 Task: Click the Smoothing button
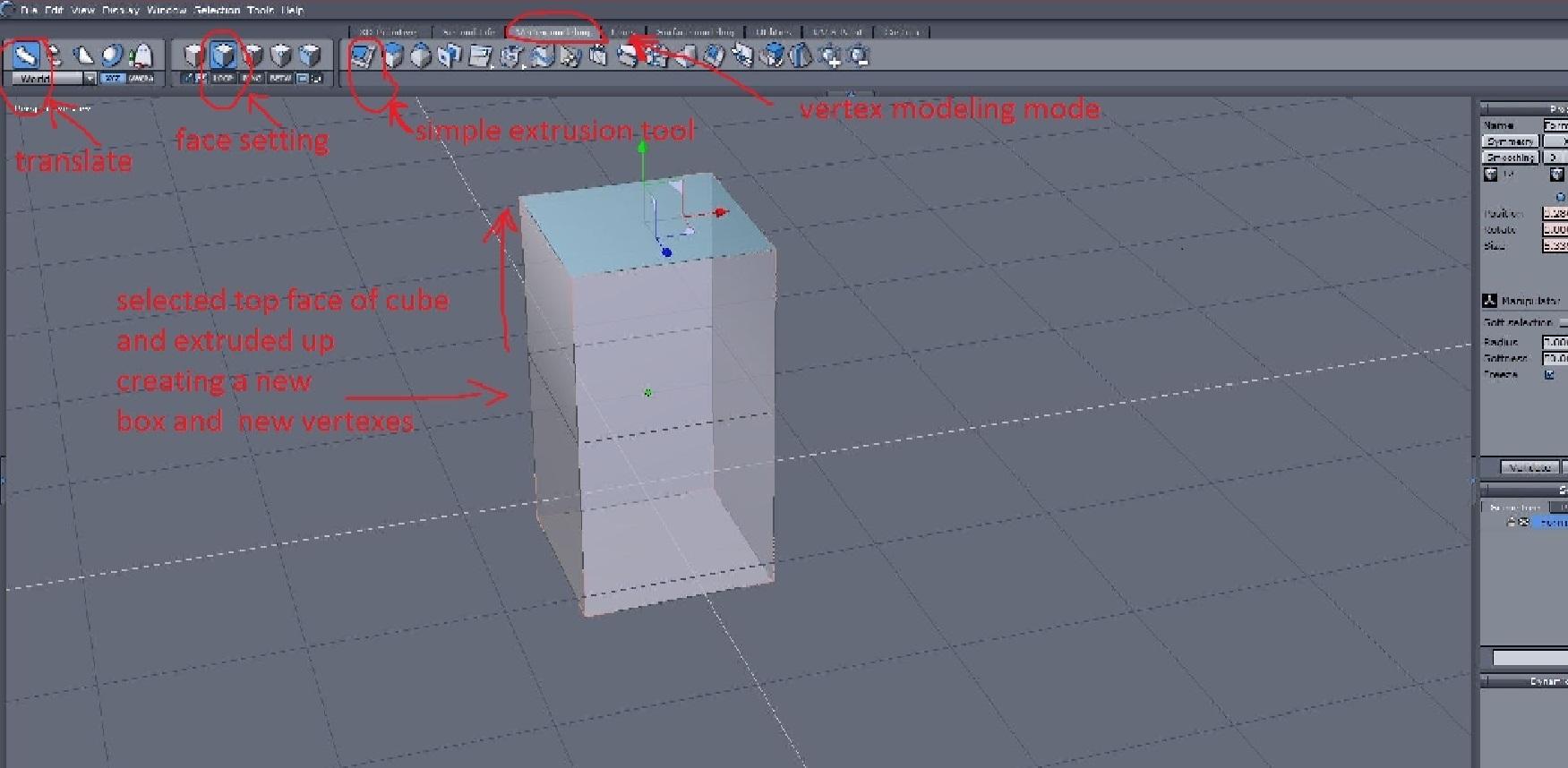(1510, 158)
